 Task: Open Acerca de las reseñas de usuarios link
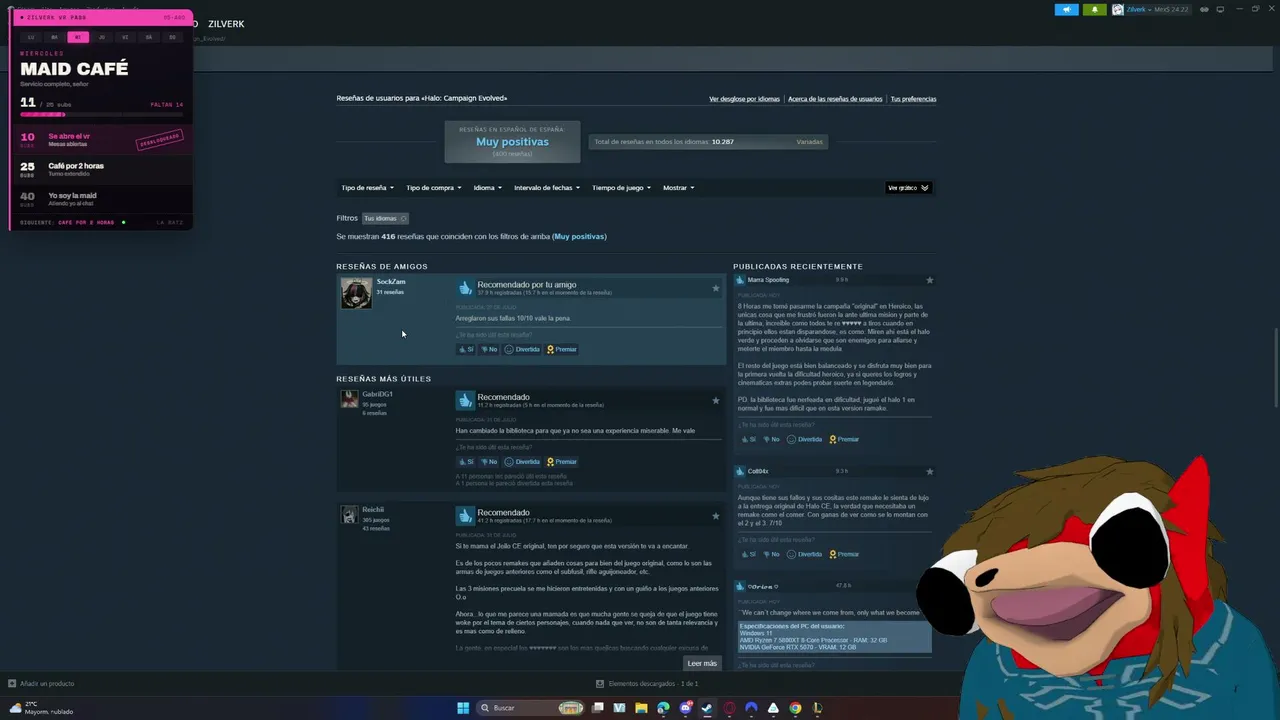835,99
